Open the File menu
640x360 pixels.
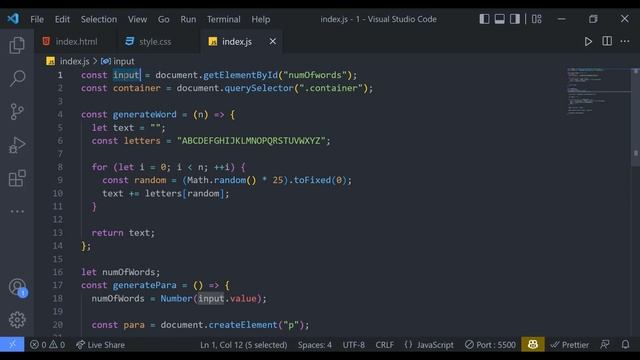tap(37, 19)
